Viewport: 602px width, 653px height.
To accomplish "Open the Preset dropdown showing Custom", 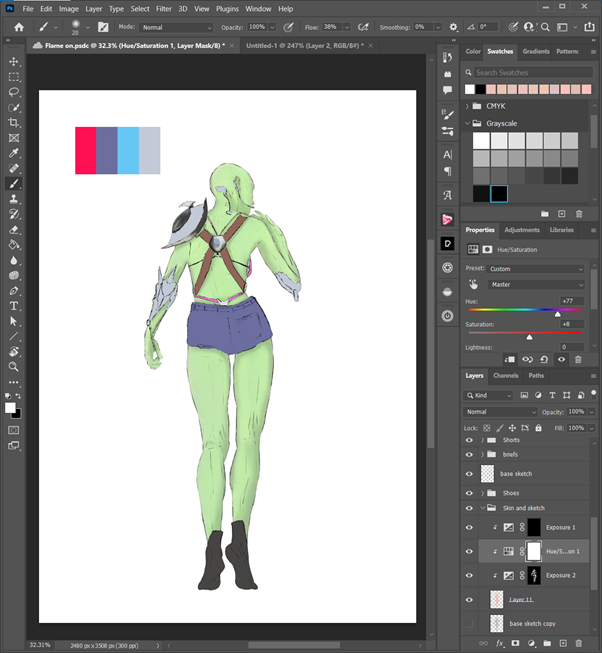I will [537, 269].
